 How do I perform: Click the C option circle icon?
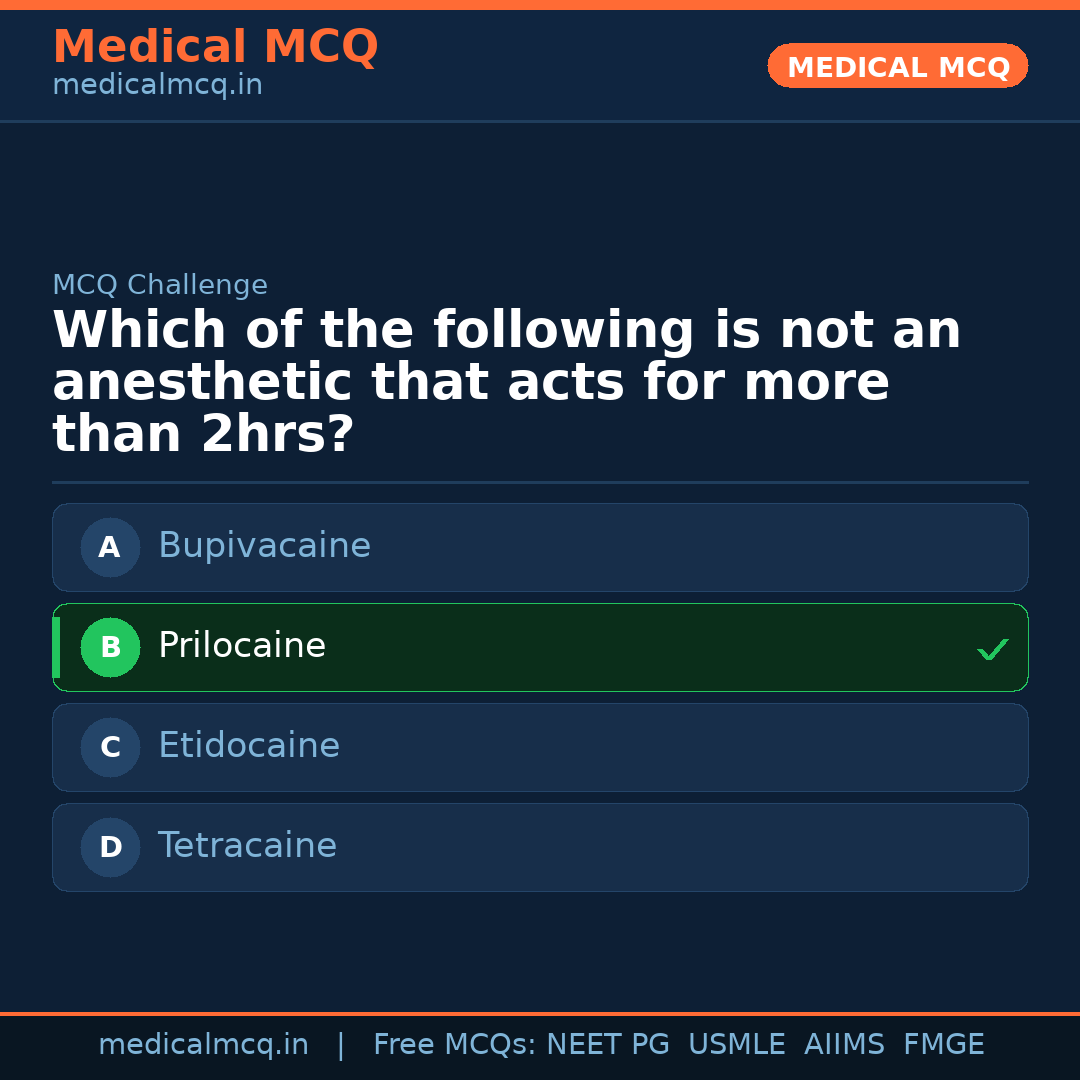click(110, 747)
